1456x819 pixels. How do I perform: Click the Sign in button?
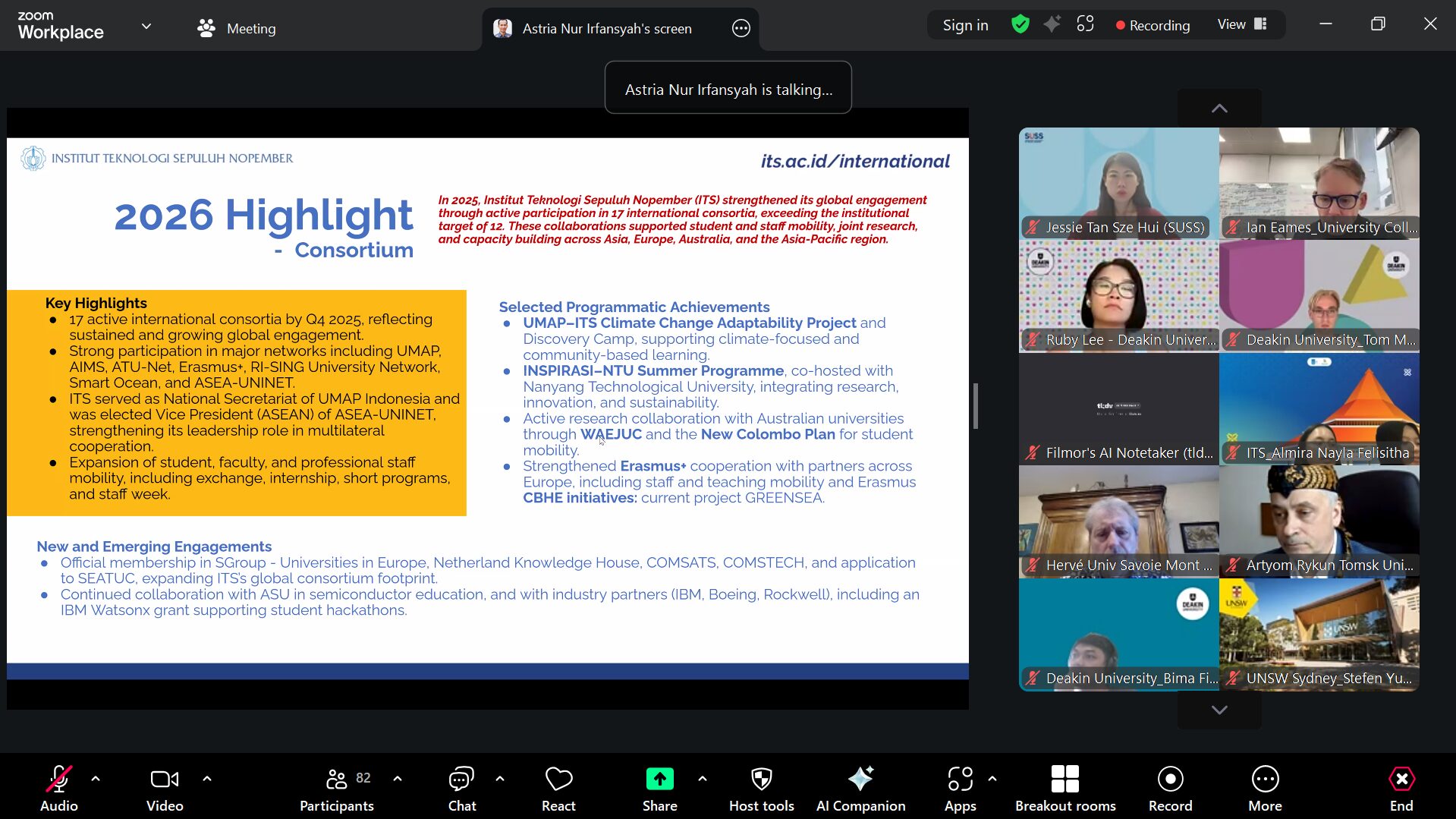(965, 25)
